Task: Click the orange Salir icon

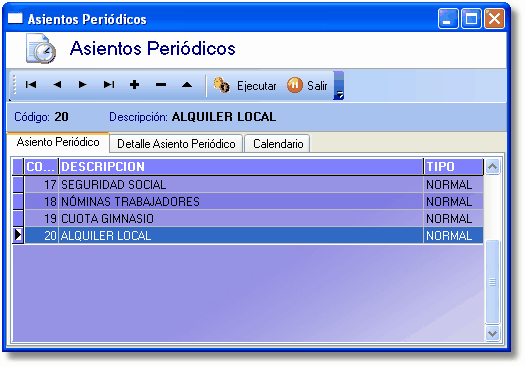Action: pos(295,85)
